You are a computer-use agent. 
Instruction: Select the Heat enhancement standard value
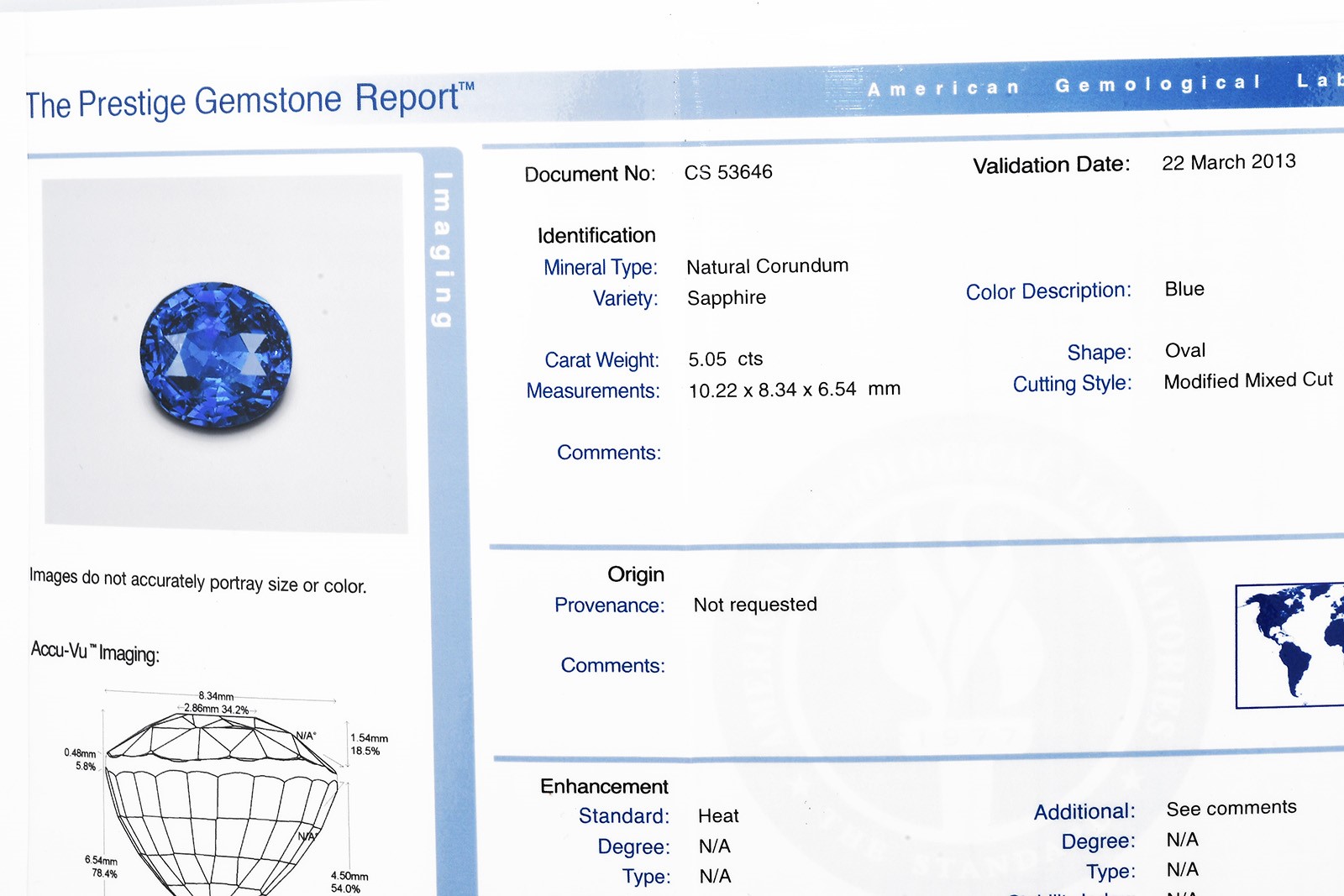(x=718, y=815)
